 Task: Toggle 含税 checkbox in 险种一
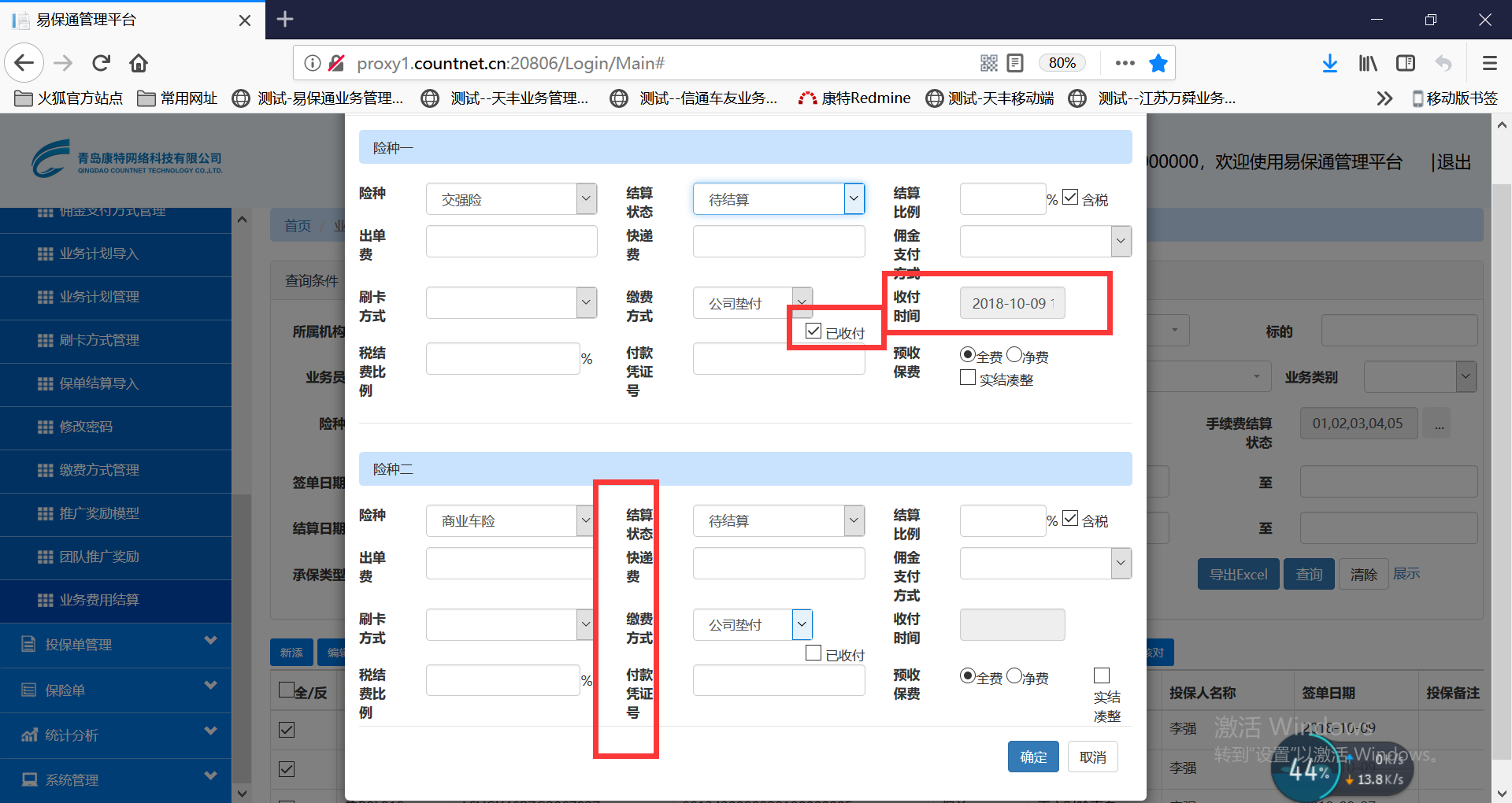[x=1070, y=198]
